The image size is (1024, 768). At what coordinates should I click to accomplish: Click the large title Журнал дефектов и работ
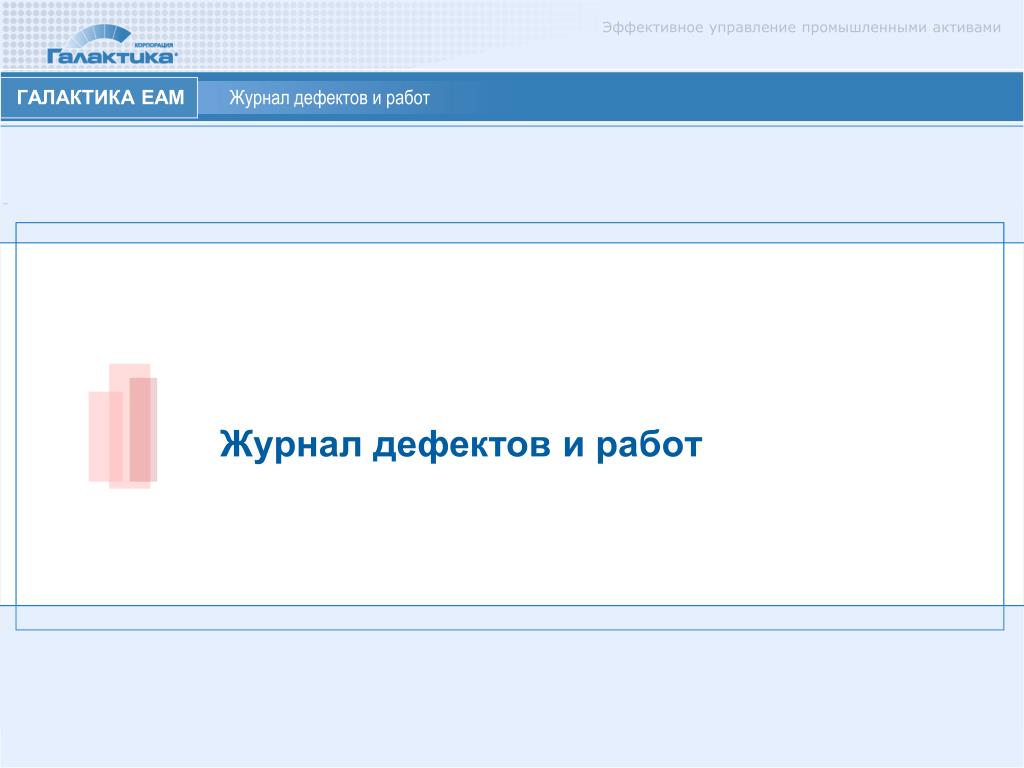click(x=460, y=445)
